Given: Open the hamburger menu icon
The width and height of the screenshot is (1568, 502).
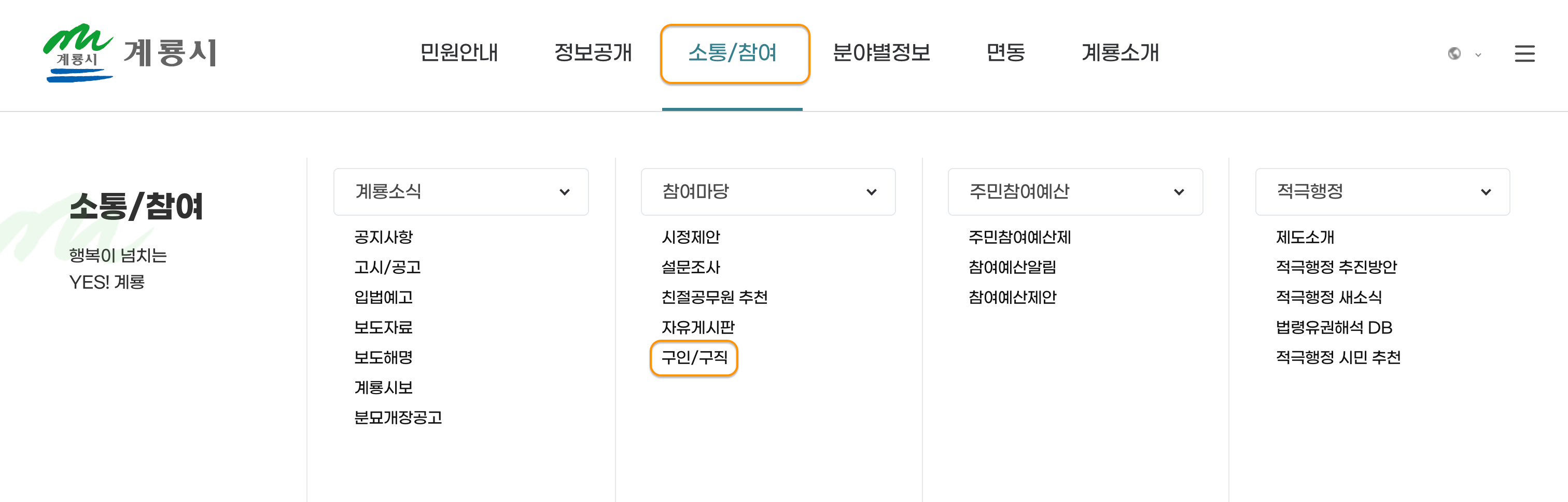Looking at the screenshot, I should click(1525, 53).
